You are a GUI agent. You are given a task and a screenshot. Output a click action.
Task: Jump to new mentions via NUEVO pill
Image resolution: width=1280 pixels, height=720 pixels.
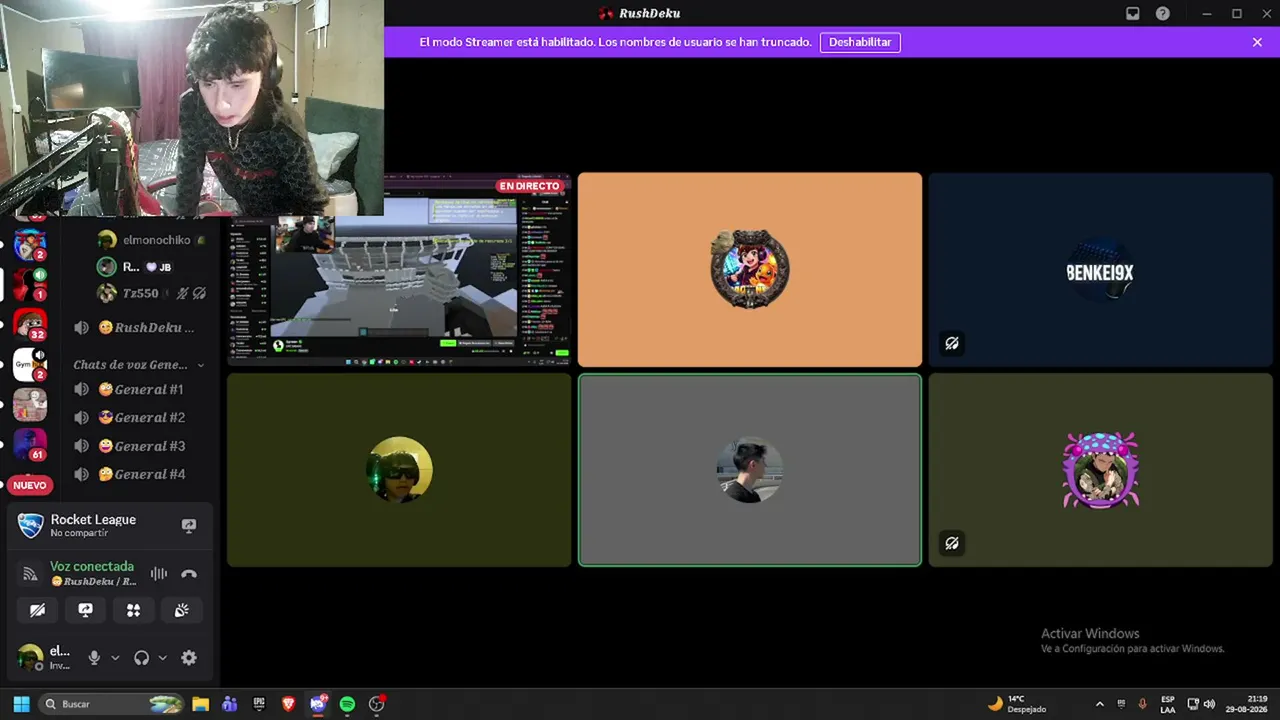point(30,485)
